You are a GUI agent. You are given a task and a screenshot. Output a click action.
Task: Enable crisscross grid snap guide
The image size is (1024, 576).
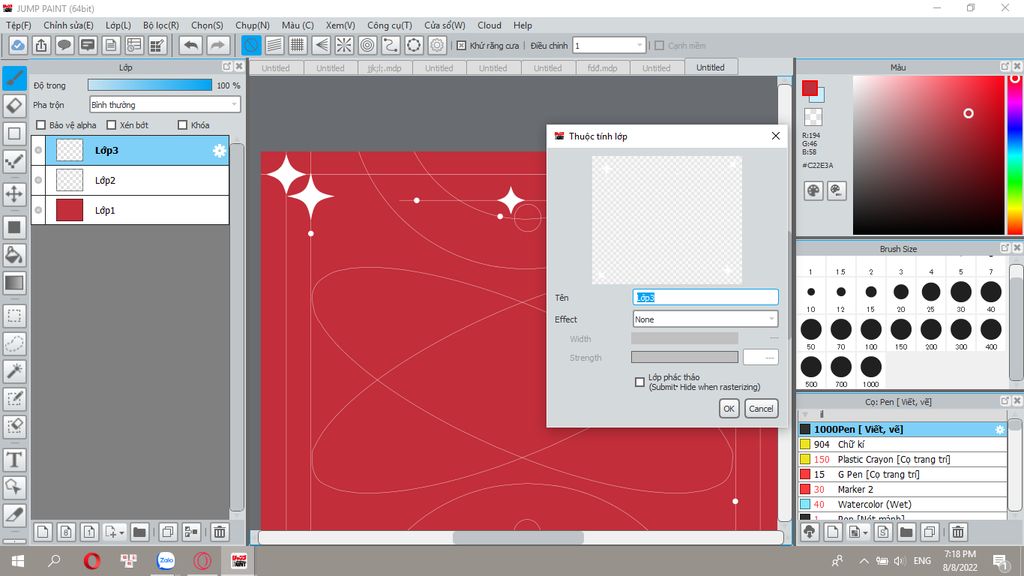click(x=298, y=45)
